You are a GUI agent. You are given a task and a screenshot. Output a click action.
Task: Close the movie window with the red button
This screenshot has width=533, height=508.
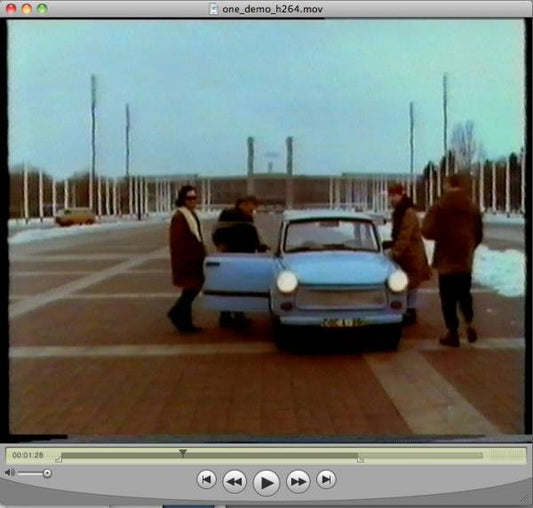click(x=11, y=9)
